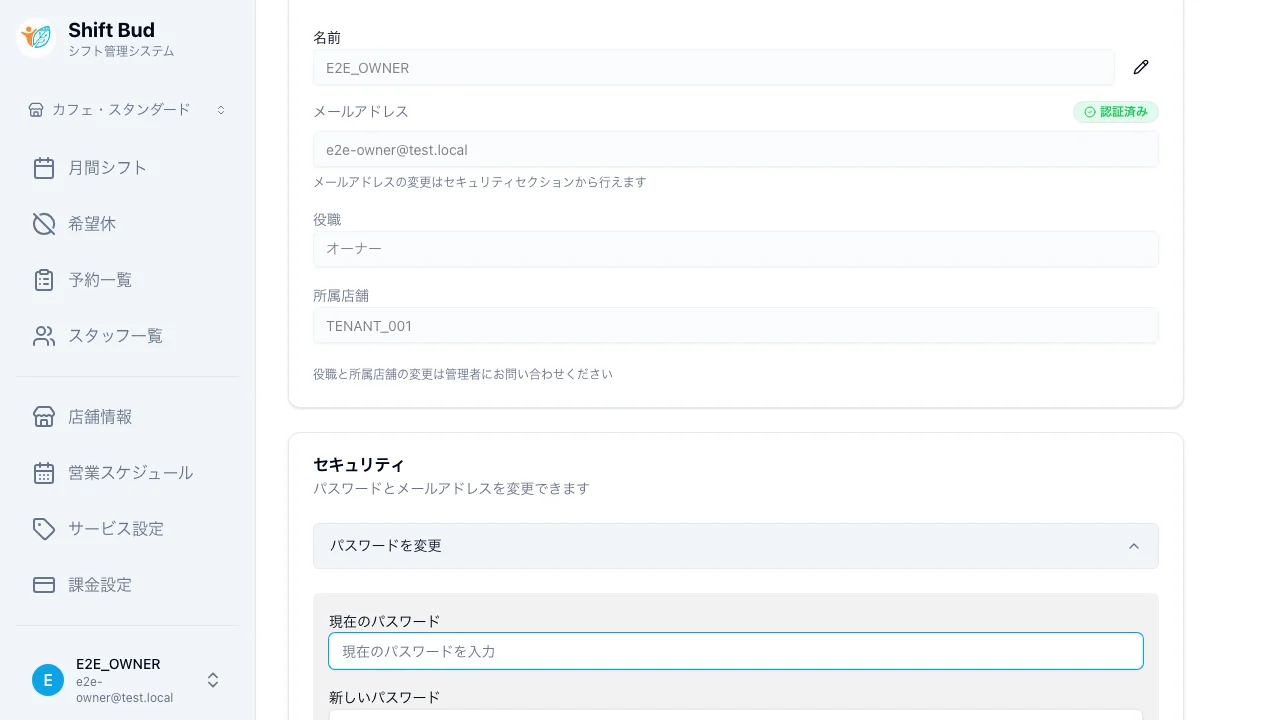Click the storefront icon next to 店舗情報
1280x720 pixels.
(44, 417)
